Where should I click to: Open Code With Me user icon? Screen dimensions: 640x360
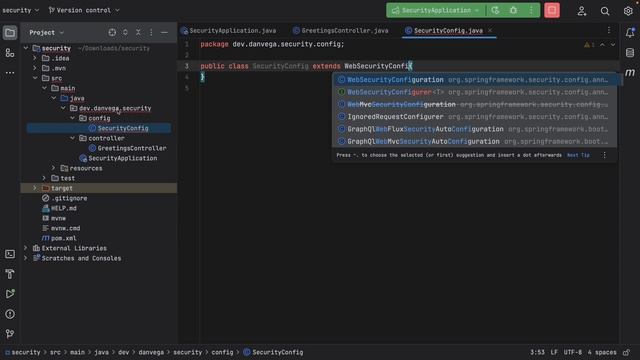(x=582, y=11)
